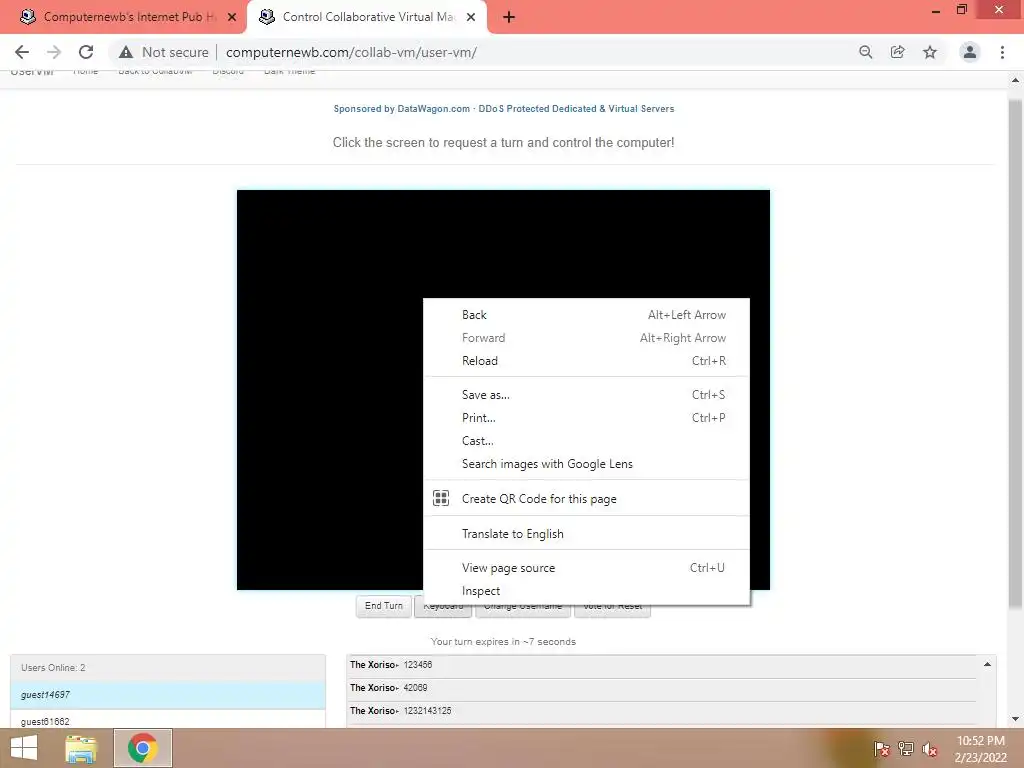Click the black VM display screen
This screenshot has width=1024, height=768.
coord(330,390)
